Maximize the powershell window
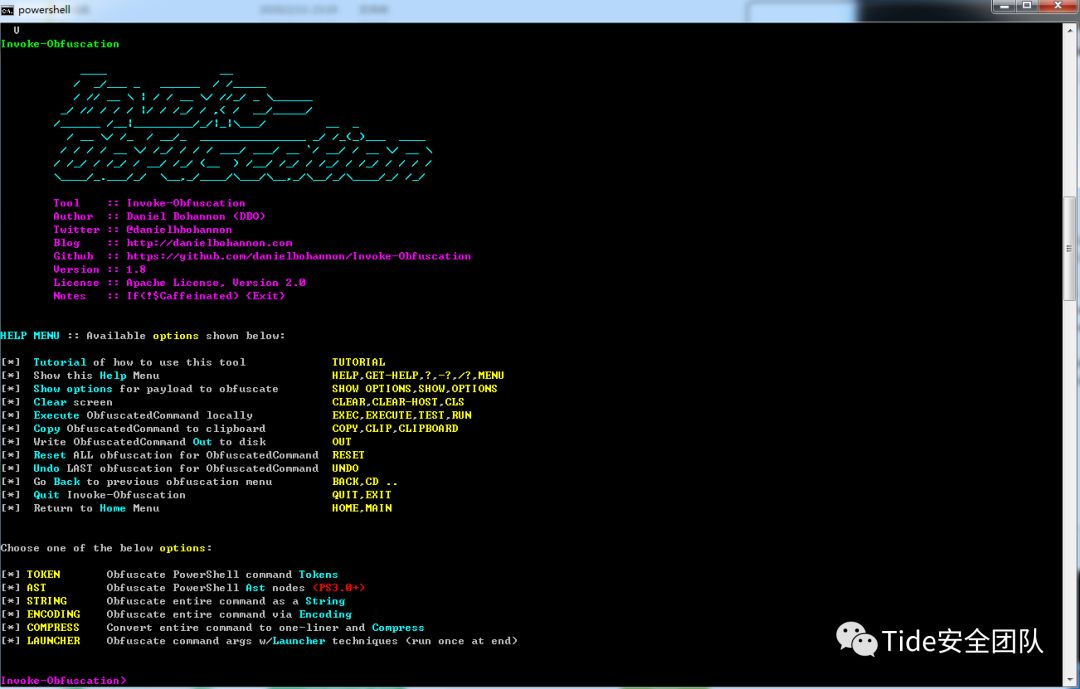The image size is (1080, 689). pyautogui.click(x=1026, y=6)
